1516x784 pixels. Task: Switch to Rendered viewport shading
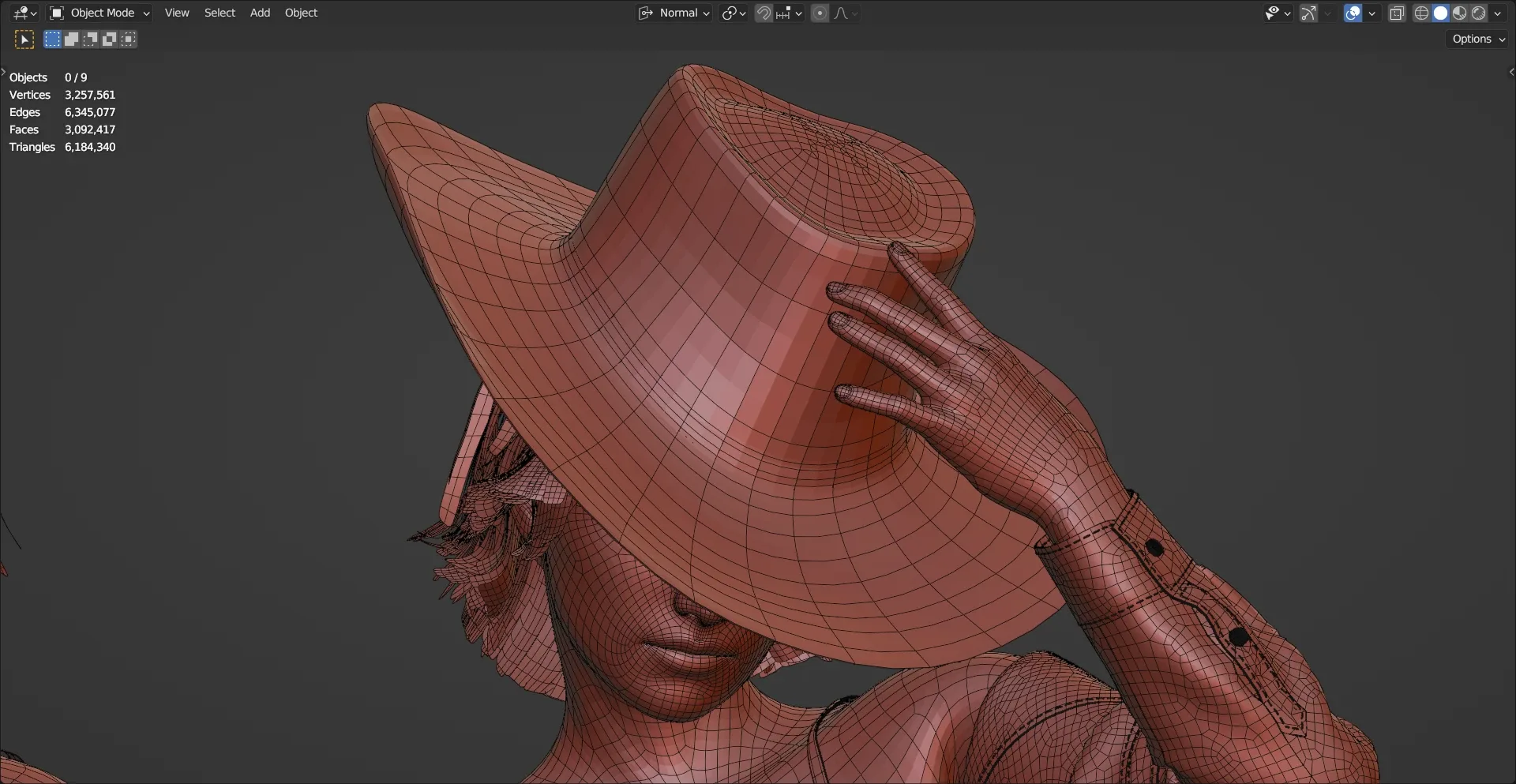point(1478,13)
